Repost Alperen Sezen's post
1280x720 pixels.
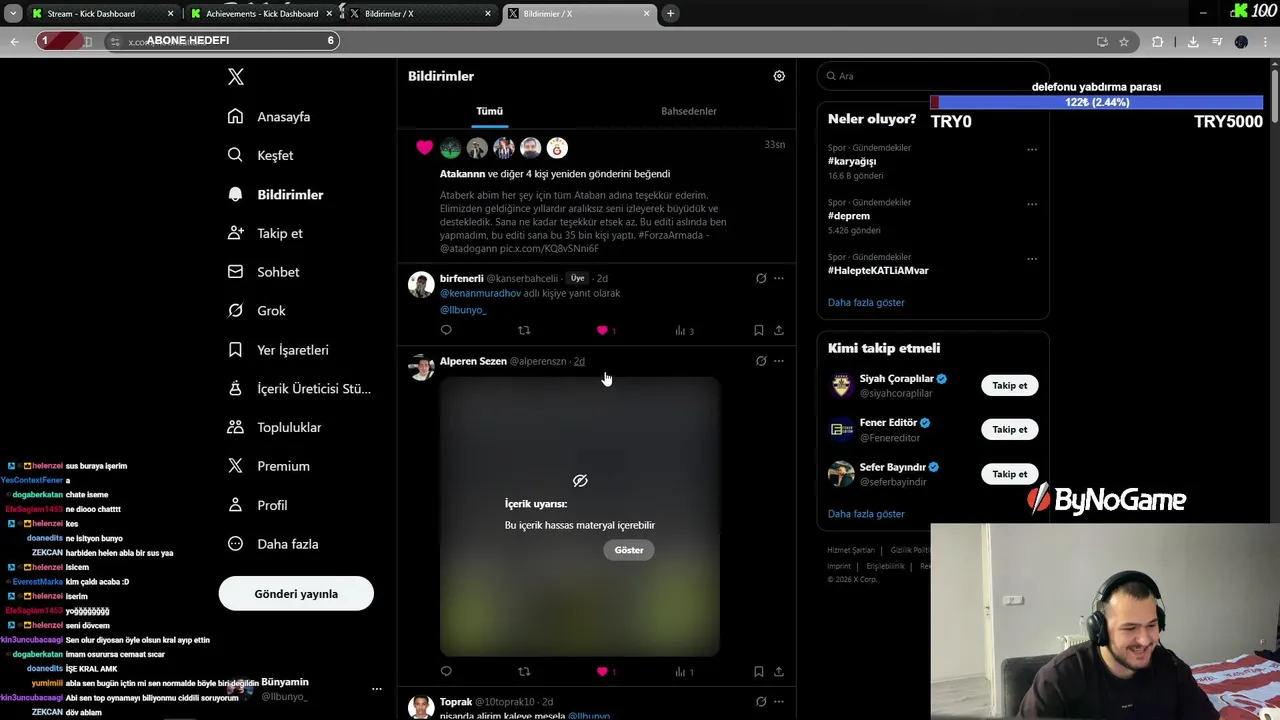524,672
